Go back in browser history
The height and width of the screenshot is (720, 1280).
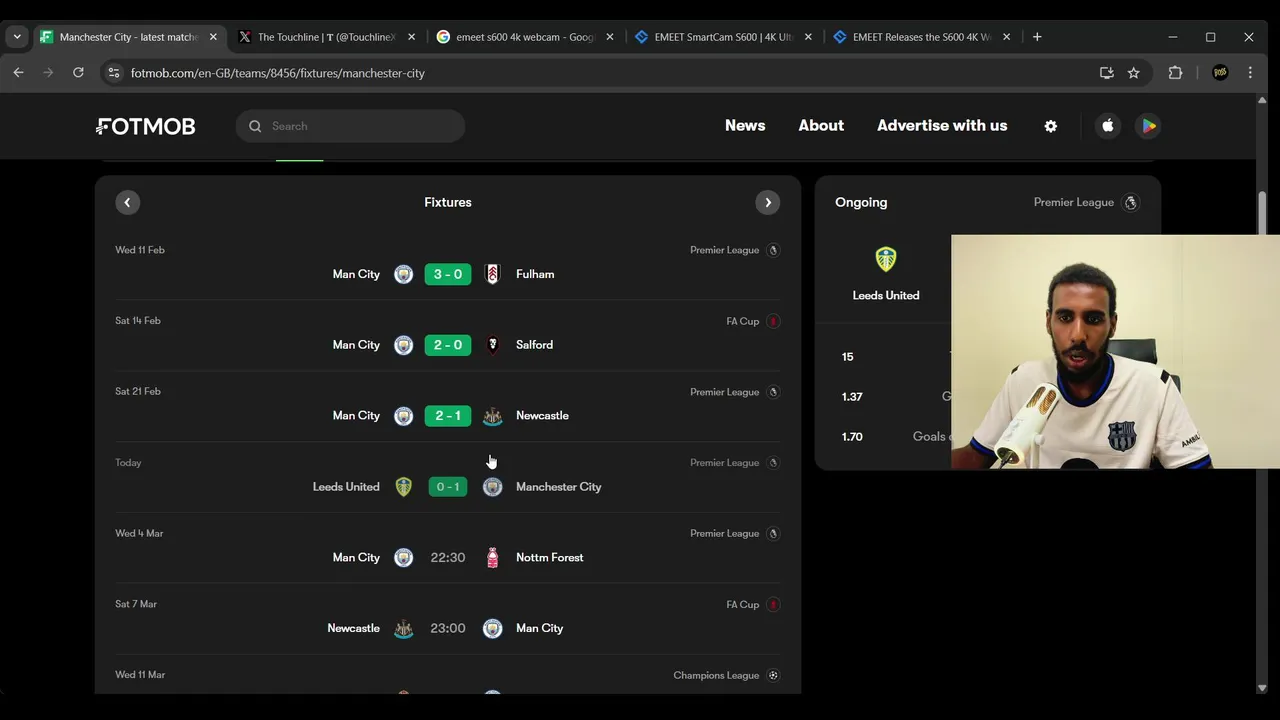18,73
